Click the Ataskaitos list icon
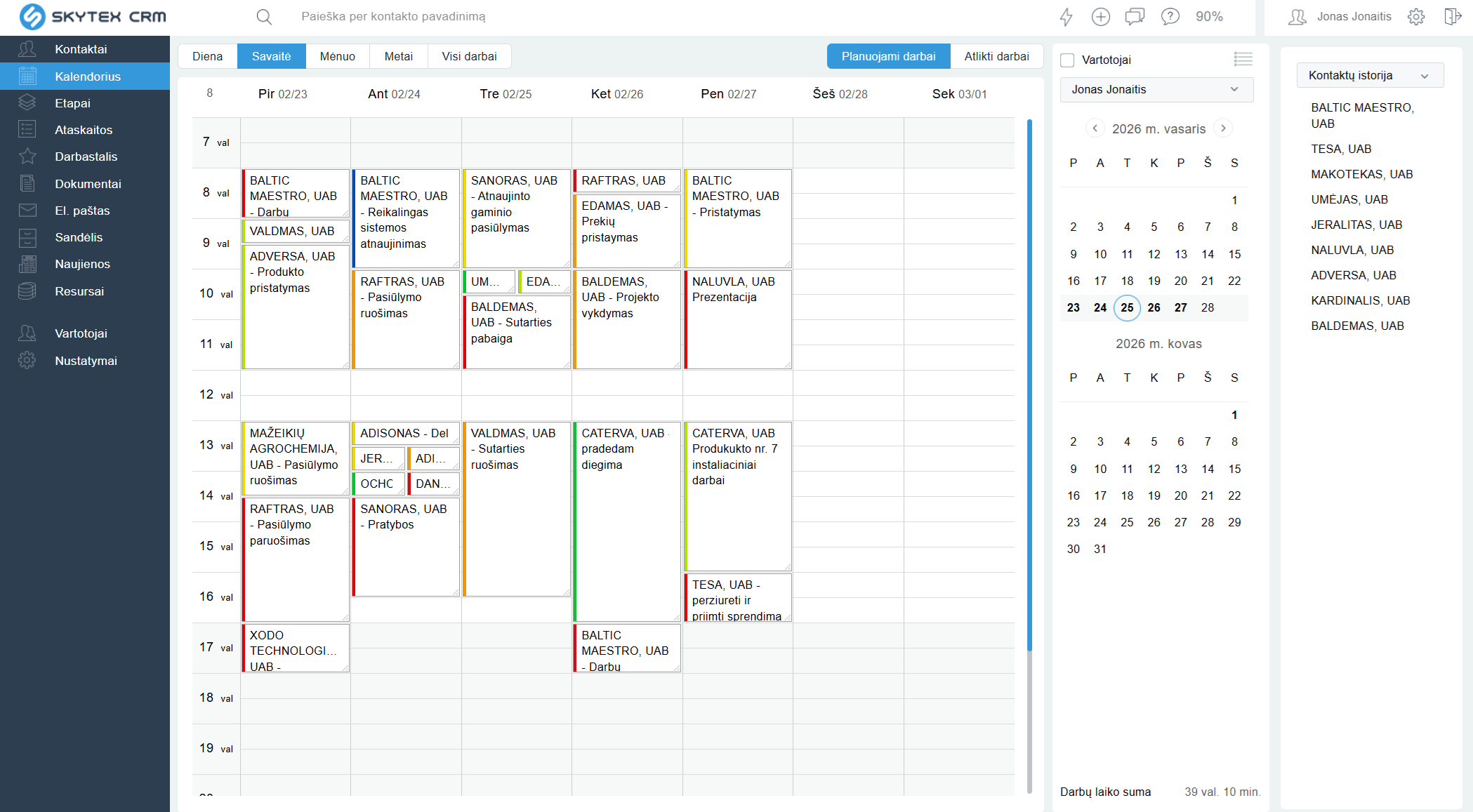The width and height of the screenshot is (1473, 812). (x=27, y=130)
